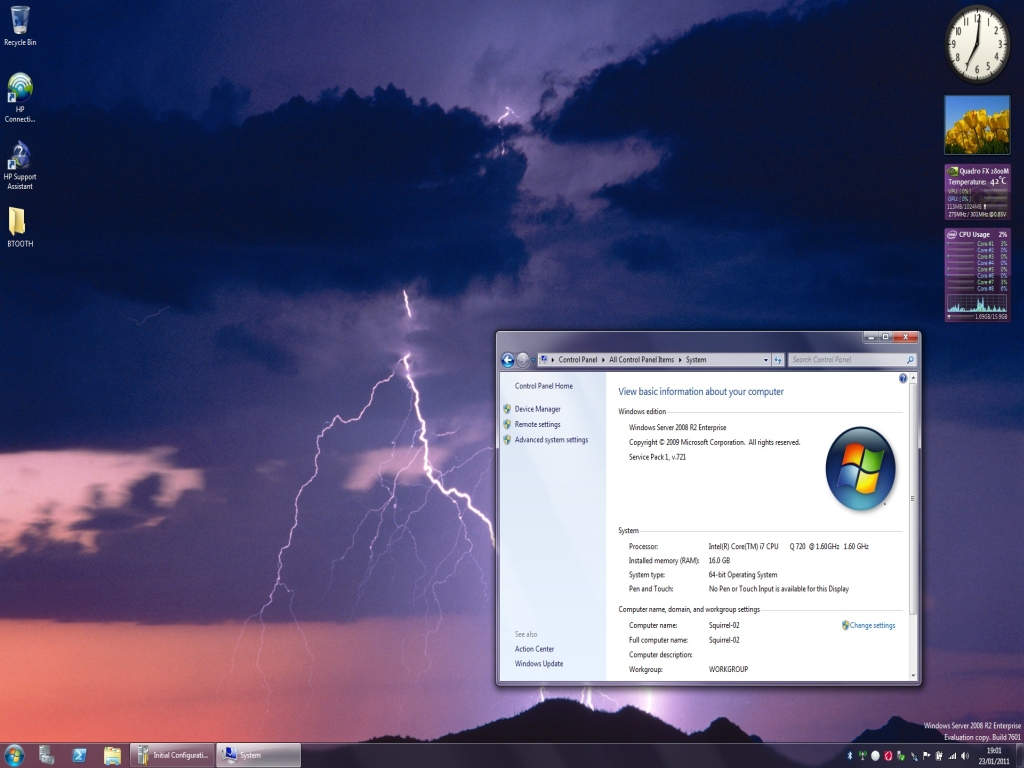1024x768 pixels.
Task: Open Windows Explorer from taskbar
Action: click(x=112, y=756)
